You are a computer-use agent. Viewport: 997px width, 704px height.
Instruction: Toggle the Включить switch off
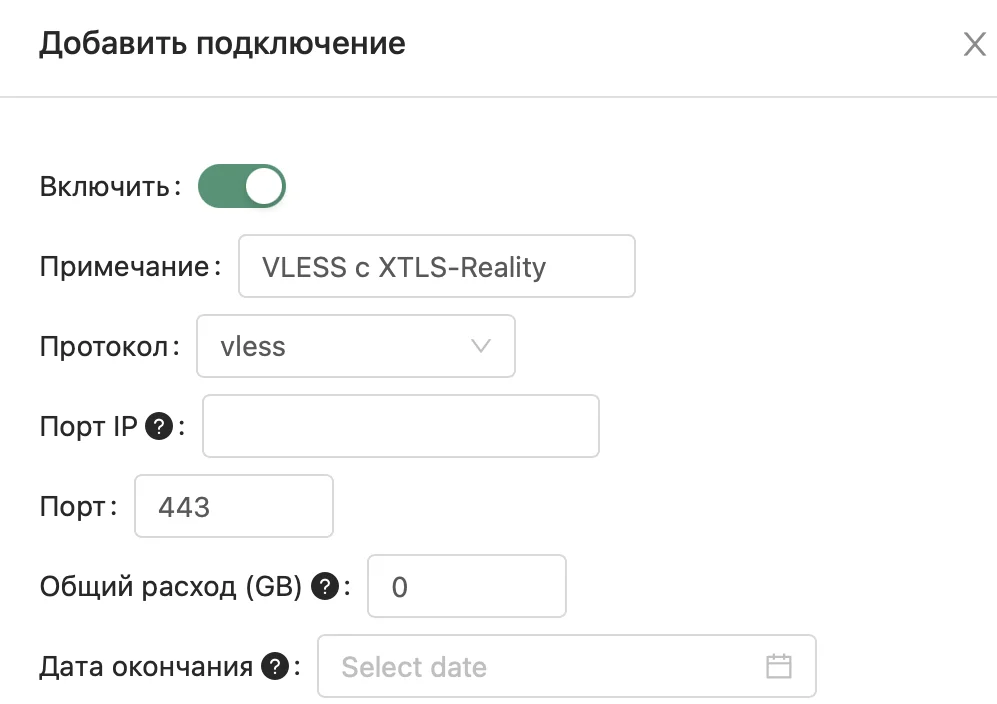[242, 187]
